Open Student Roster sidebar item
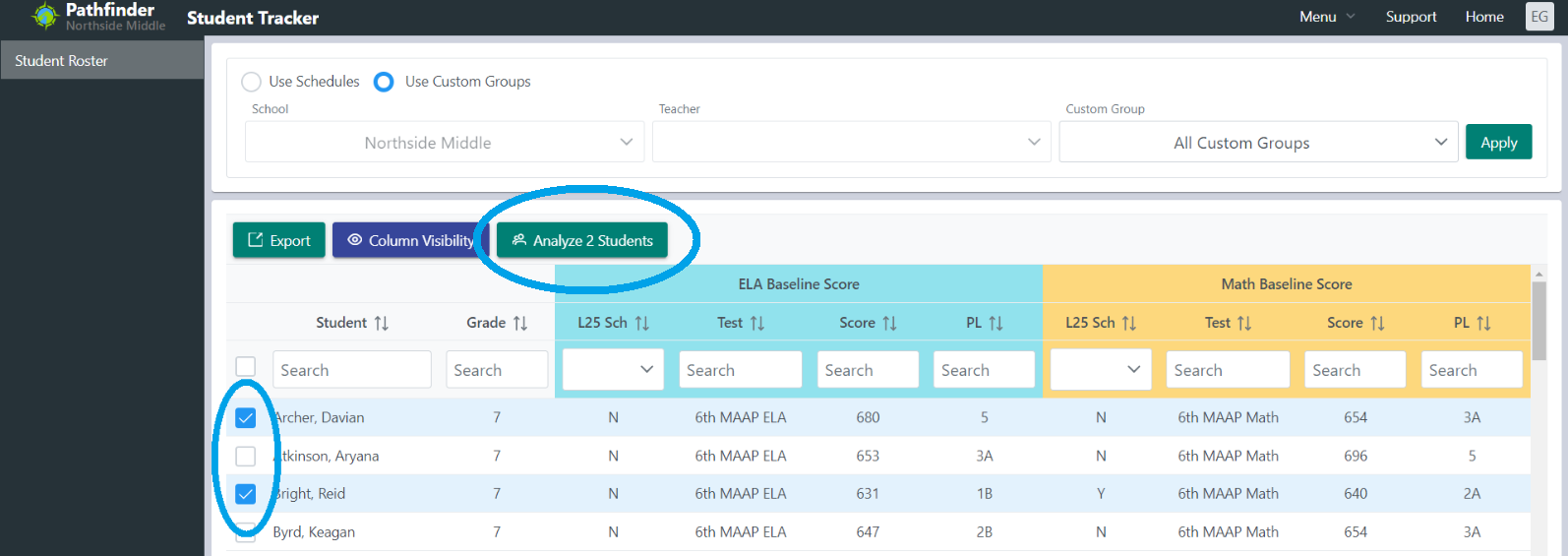This screenshot has height=556, width=1568. (101, 60)
